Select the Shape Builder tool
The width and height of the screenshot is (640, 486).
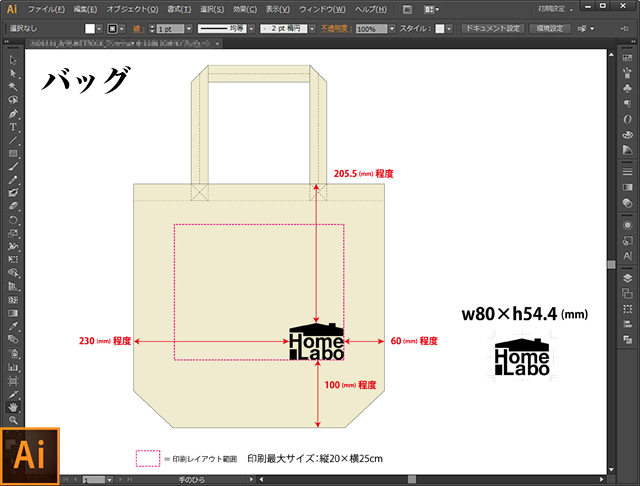pos(13,273)
